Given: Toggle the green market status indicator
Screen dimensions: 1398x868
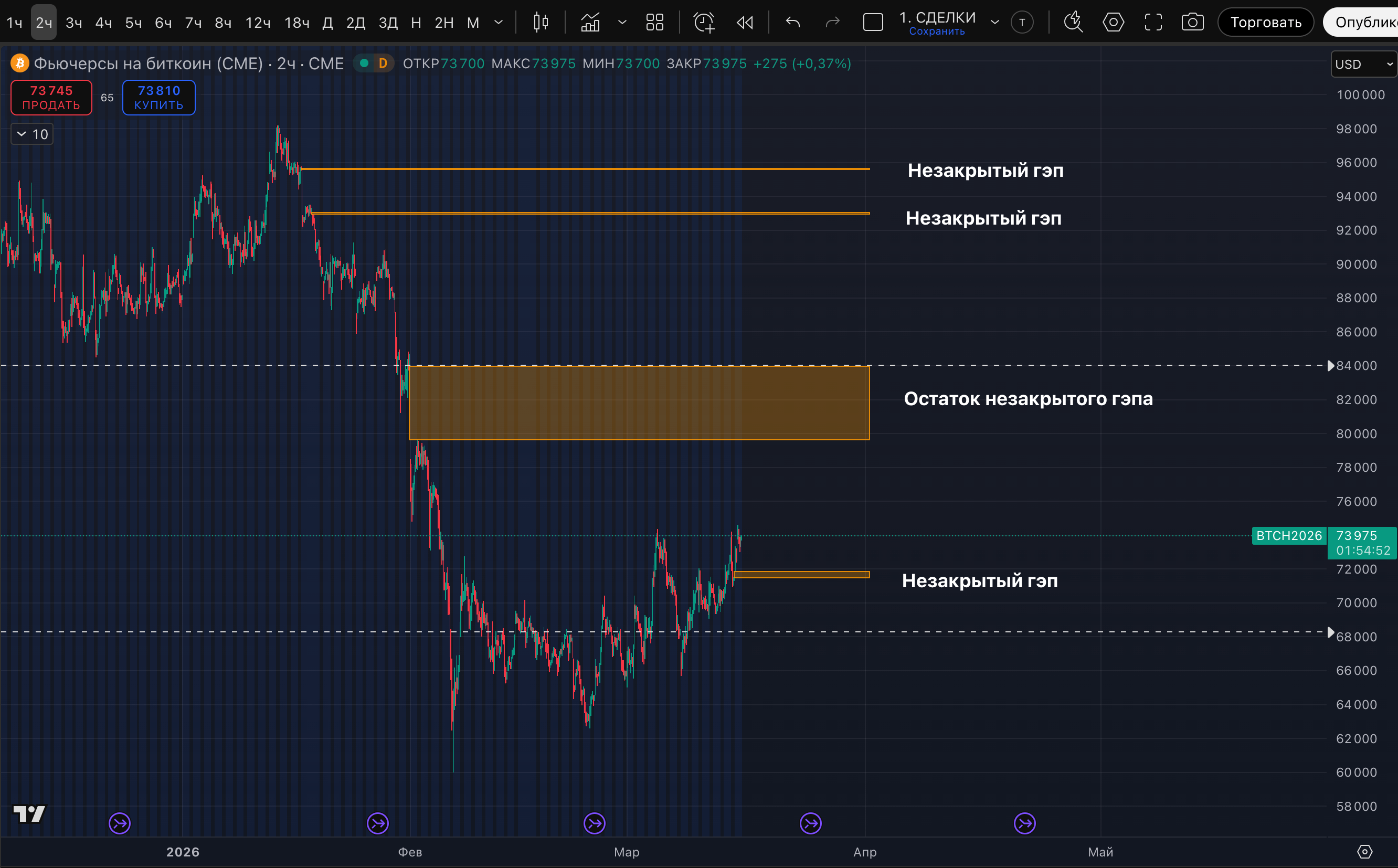Looking at the screenshot, I should tap(364, 63).
